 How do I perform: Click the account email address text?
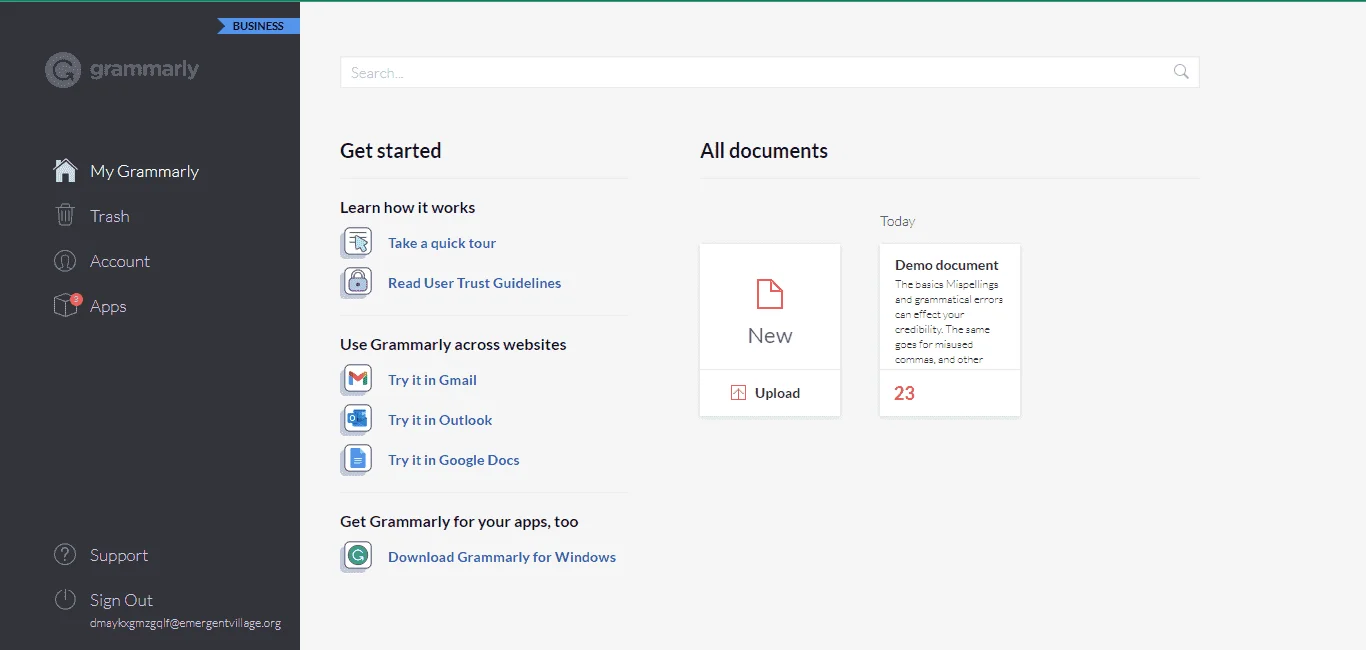(185, 623)
